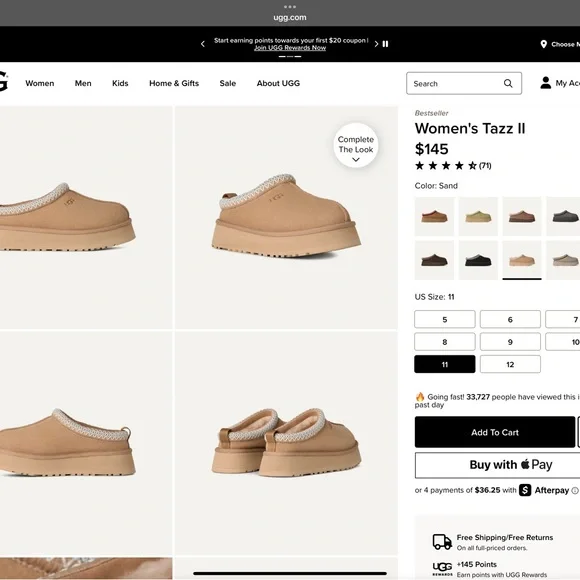Screen dimensions: 580x580
Task: Select the mauve brown color swatch
Action: pyautogui.click(x=522, y=216)
